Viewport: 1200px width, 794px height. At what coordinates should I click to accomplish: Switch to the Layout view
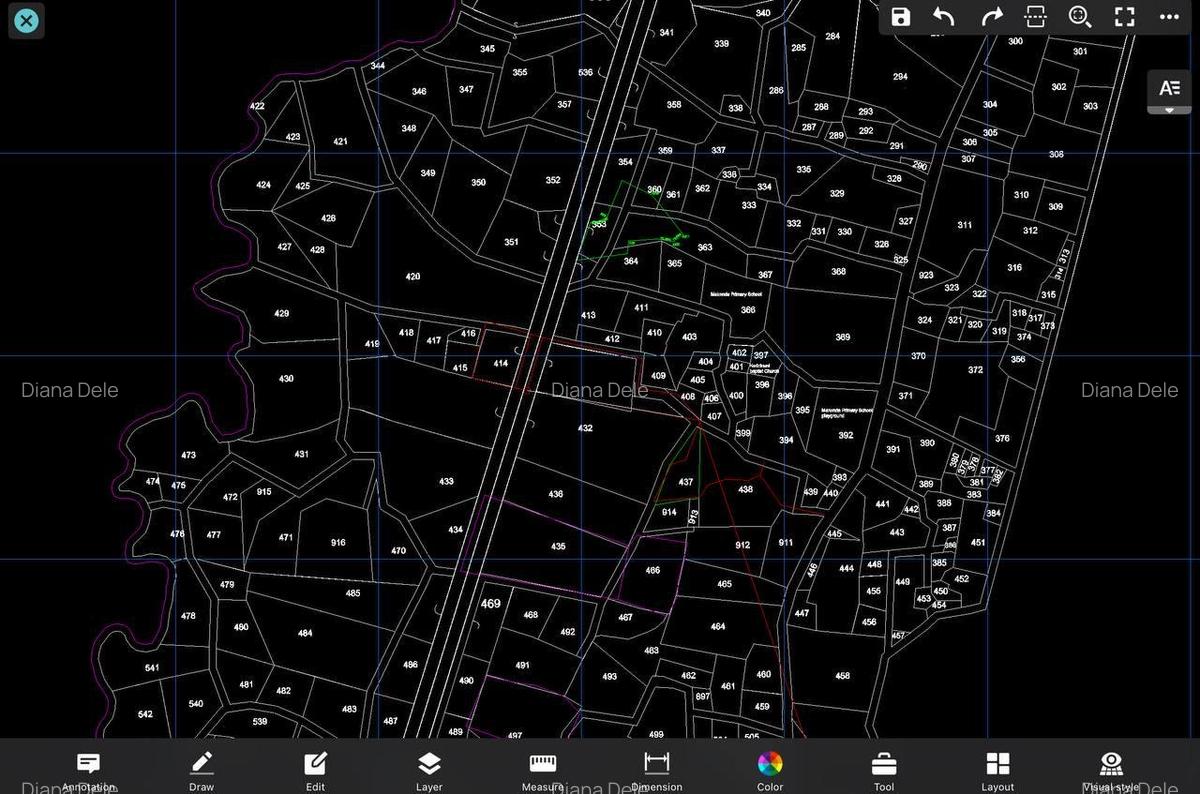coord(998,771)
